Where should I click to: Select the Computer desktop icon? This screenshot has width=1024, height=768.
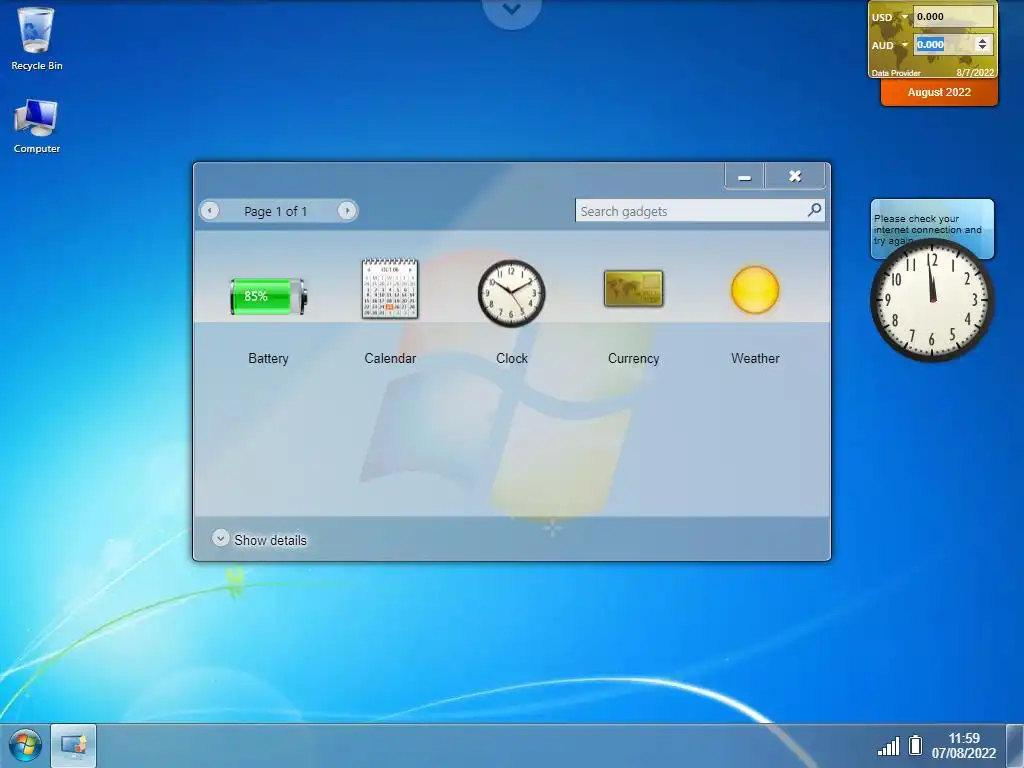[37, 126]
